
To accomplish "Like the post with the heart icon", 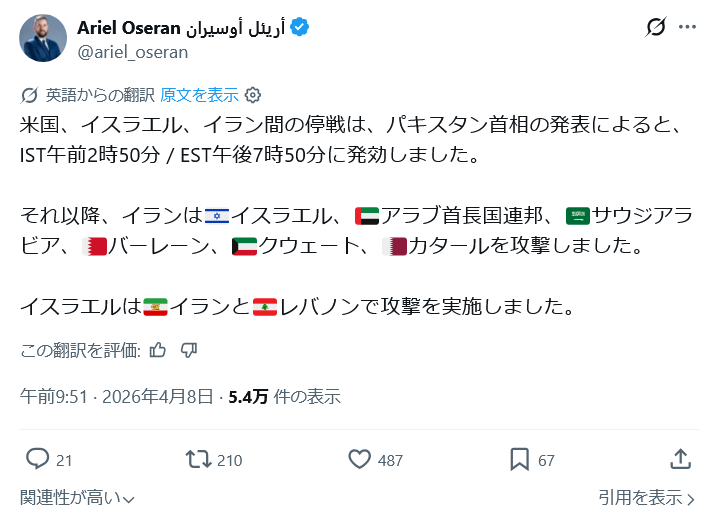I will pos(360,459).
